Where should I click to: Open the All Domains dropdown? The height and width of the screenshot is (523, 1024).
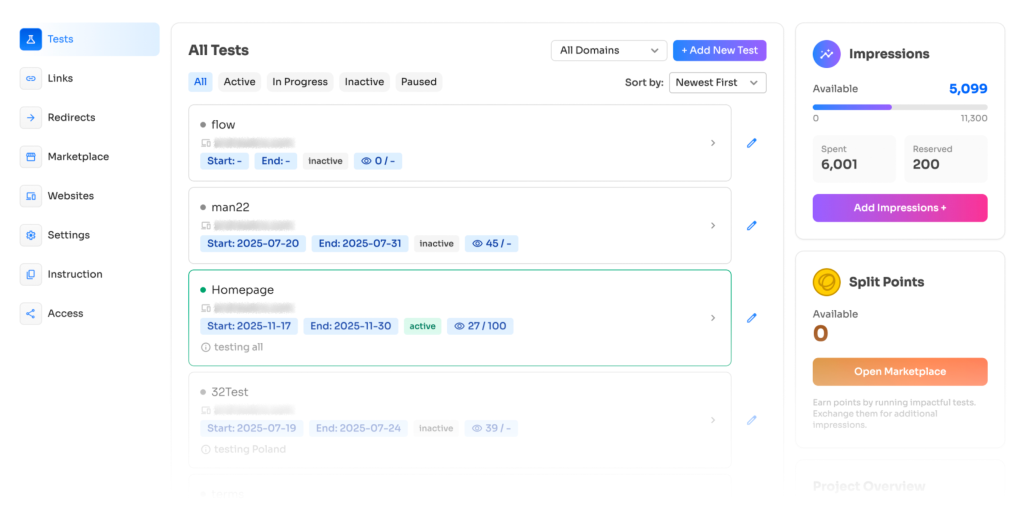(x=609, y=50)
